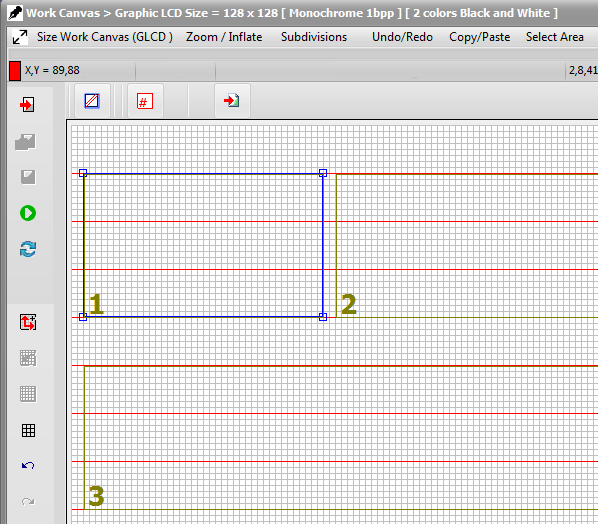The image size is (598, 524).
Task: Open the Copy/Paste menu
Action: click(x=479, y=37)
